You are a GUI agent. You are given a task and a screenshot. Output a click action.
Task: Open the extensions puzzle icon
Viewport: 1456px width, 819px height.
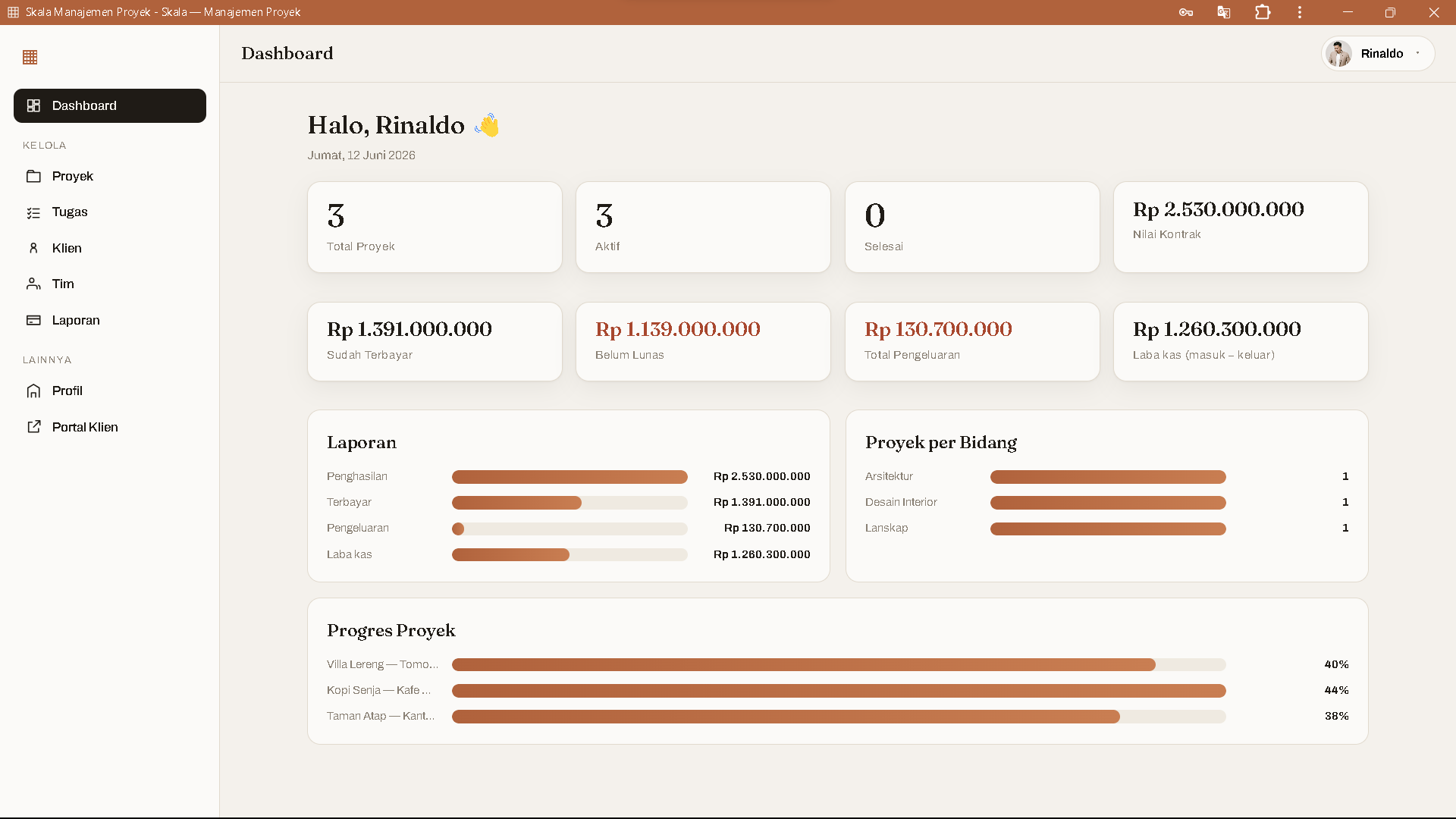pyautogui.click(x=1263, y=12)
